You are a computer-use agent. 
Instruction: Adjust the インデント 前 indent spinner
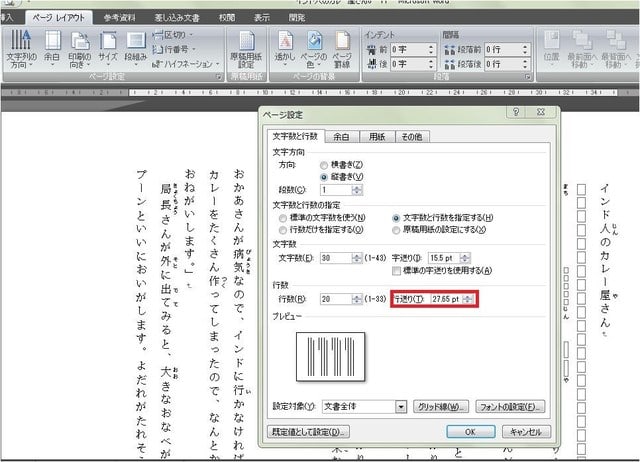[431, 50]
